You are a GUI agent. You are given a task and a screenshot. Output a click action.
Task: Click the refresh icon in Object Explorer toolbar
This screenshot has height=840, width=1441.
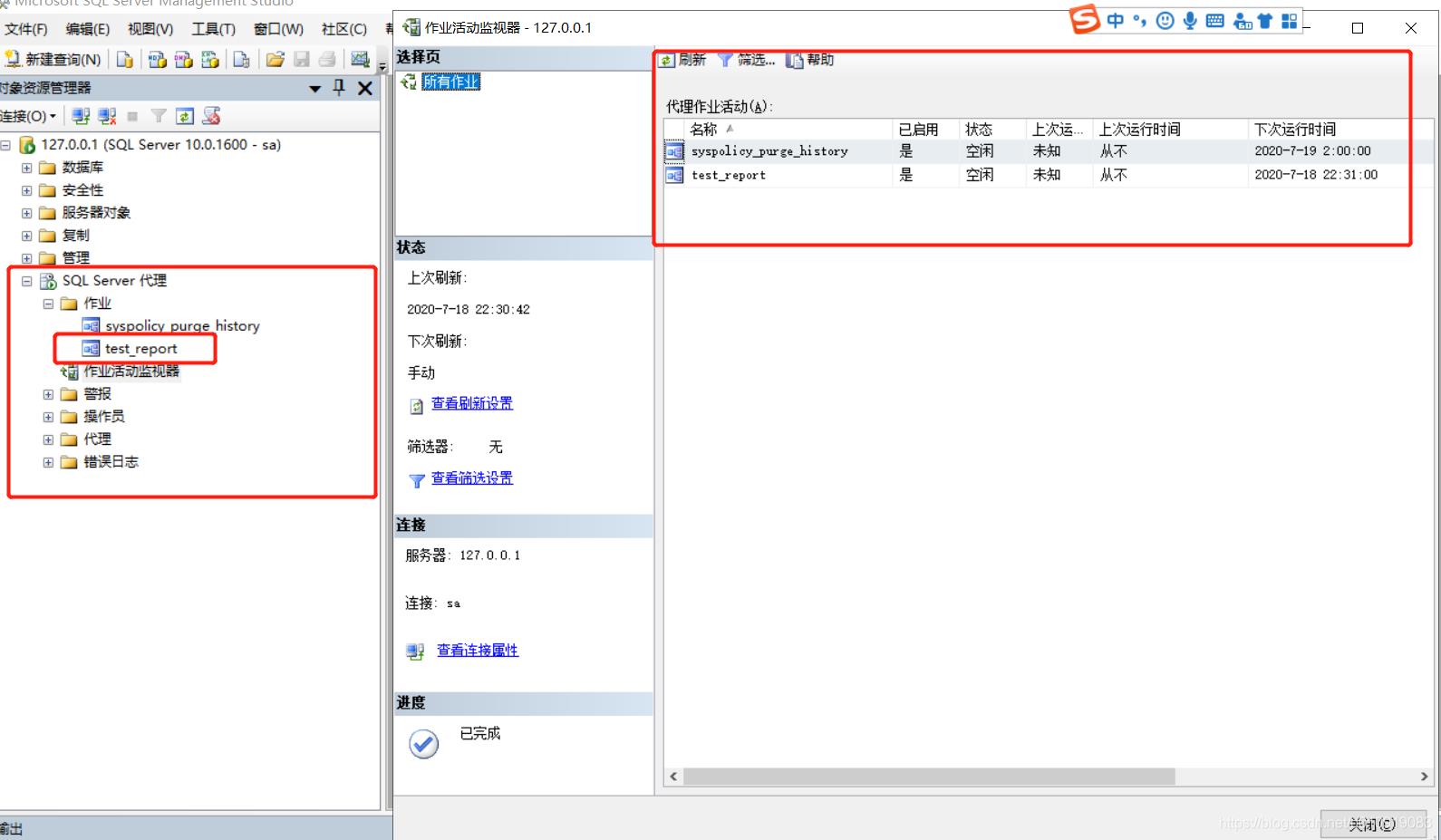click(185, 116)
